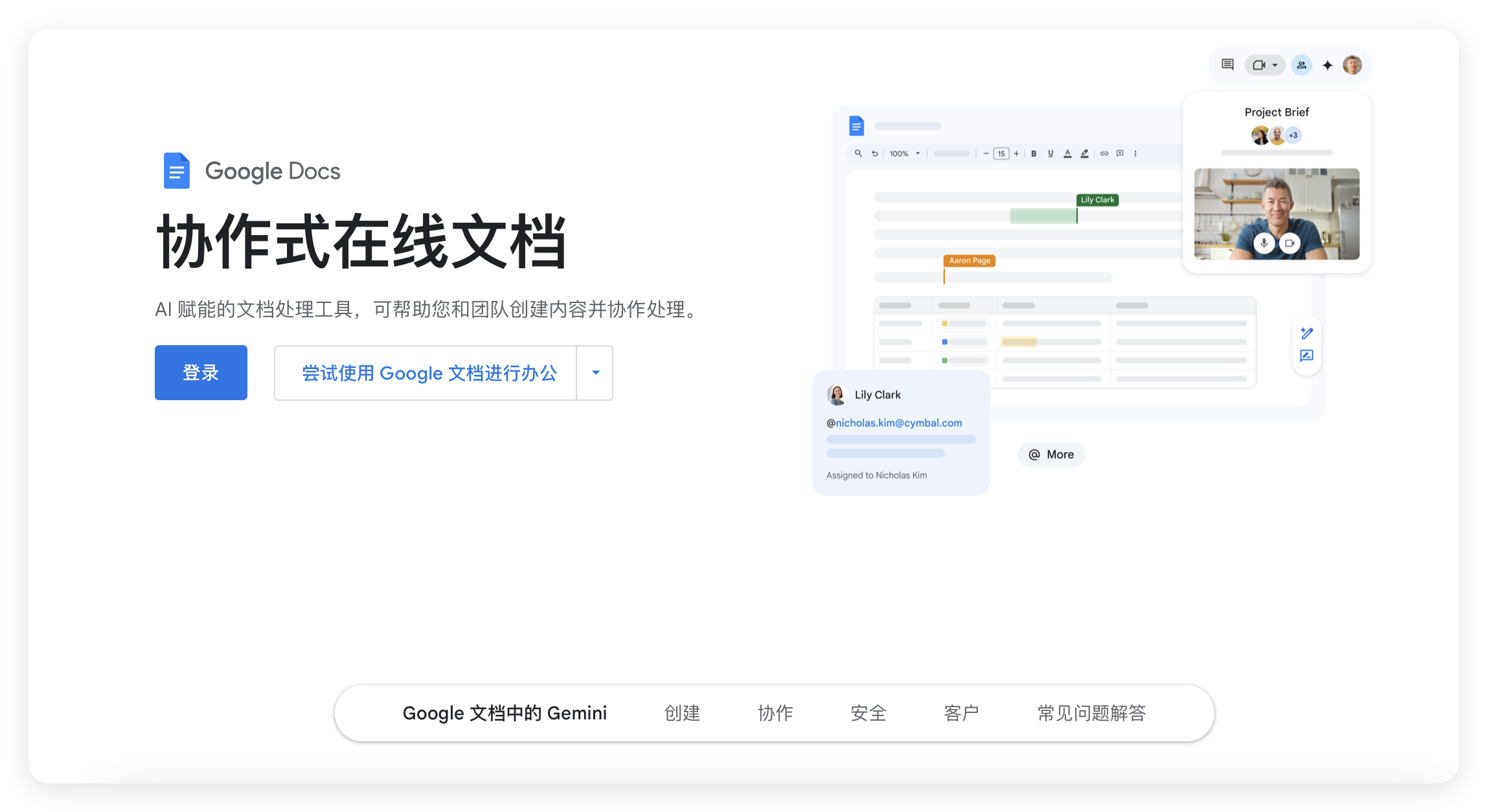The width and height of the screenshot is (1487, 812).
Task: Click the magnifier search icon in toolbar
Action: [858, 153]
